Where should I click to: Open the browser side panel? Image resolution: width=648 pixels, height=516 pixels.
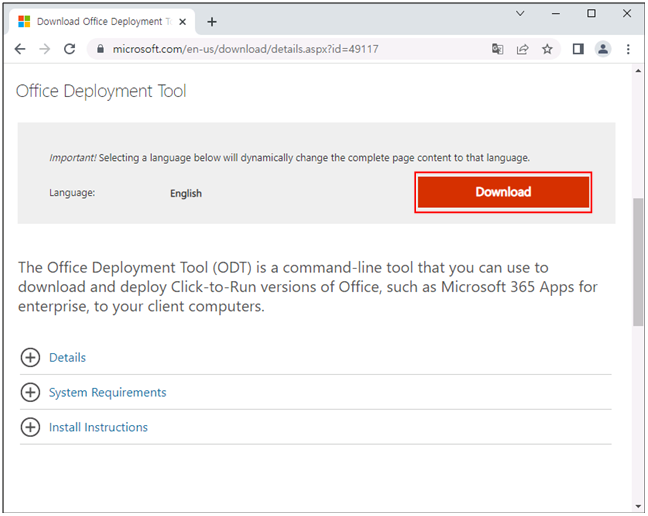578,49
